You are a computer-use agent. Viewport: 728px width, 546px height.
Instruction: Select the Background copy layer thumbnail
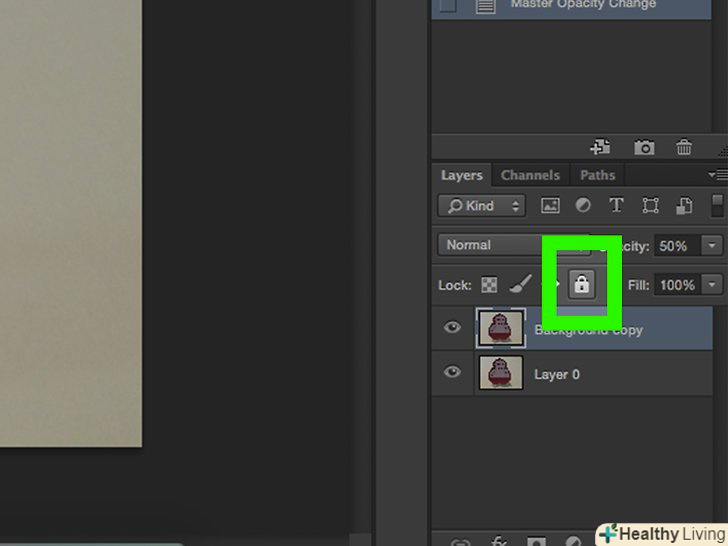pos(501,328)
